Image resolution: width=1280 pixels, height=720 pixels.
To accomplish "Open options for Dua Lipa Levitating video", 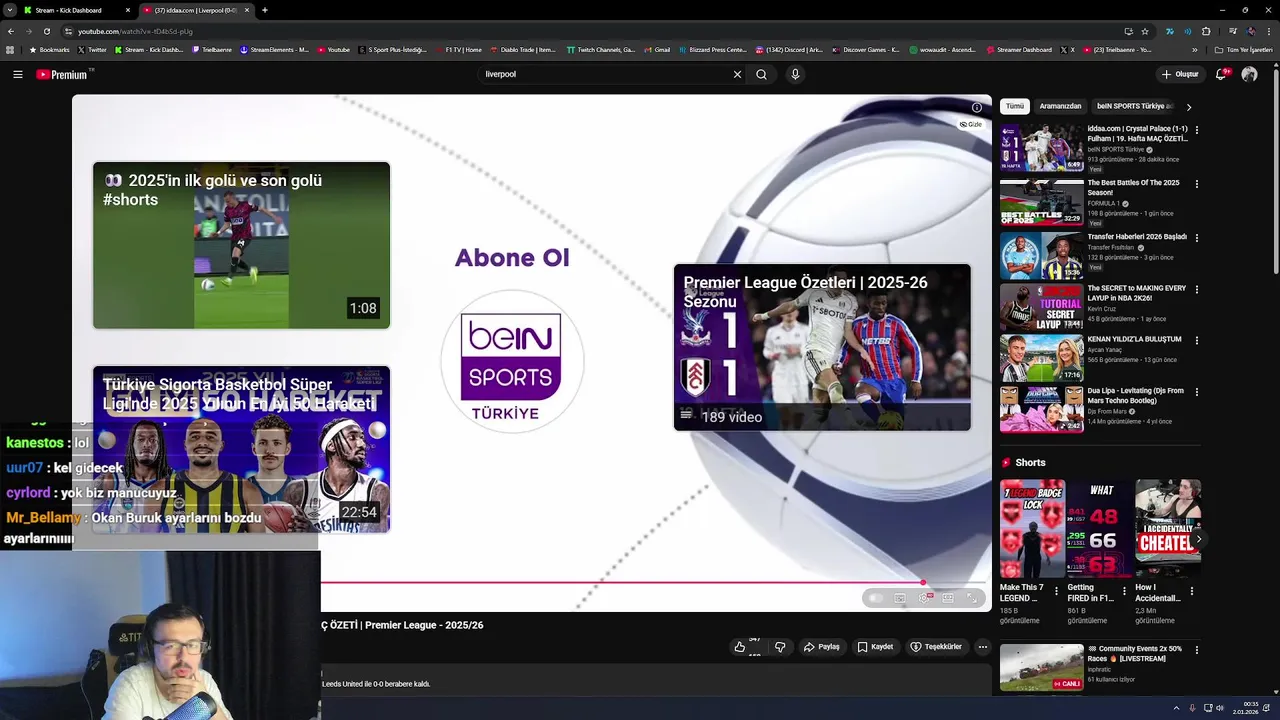I will (1197, 392).
